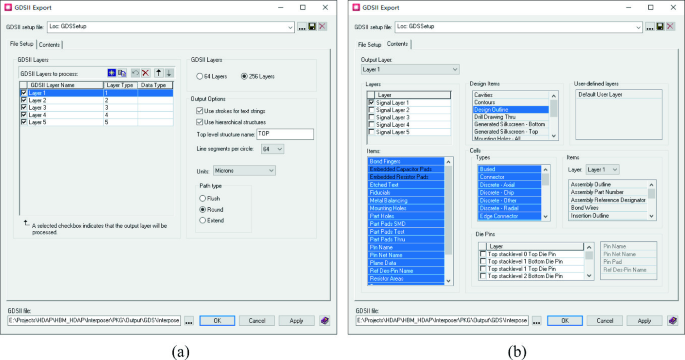Image resolution: width=685 pixels, height=360 pixels.
Task: Click Design Items list scrollbar down arrow
Action: [554, 136]
